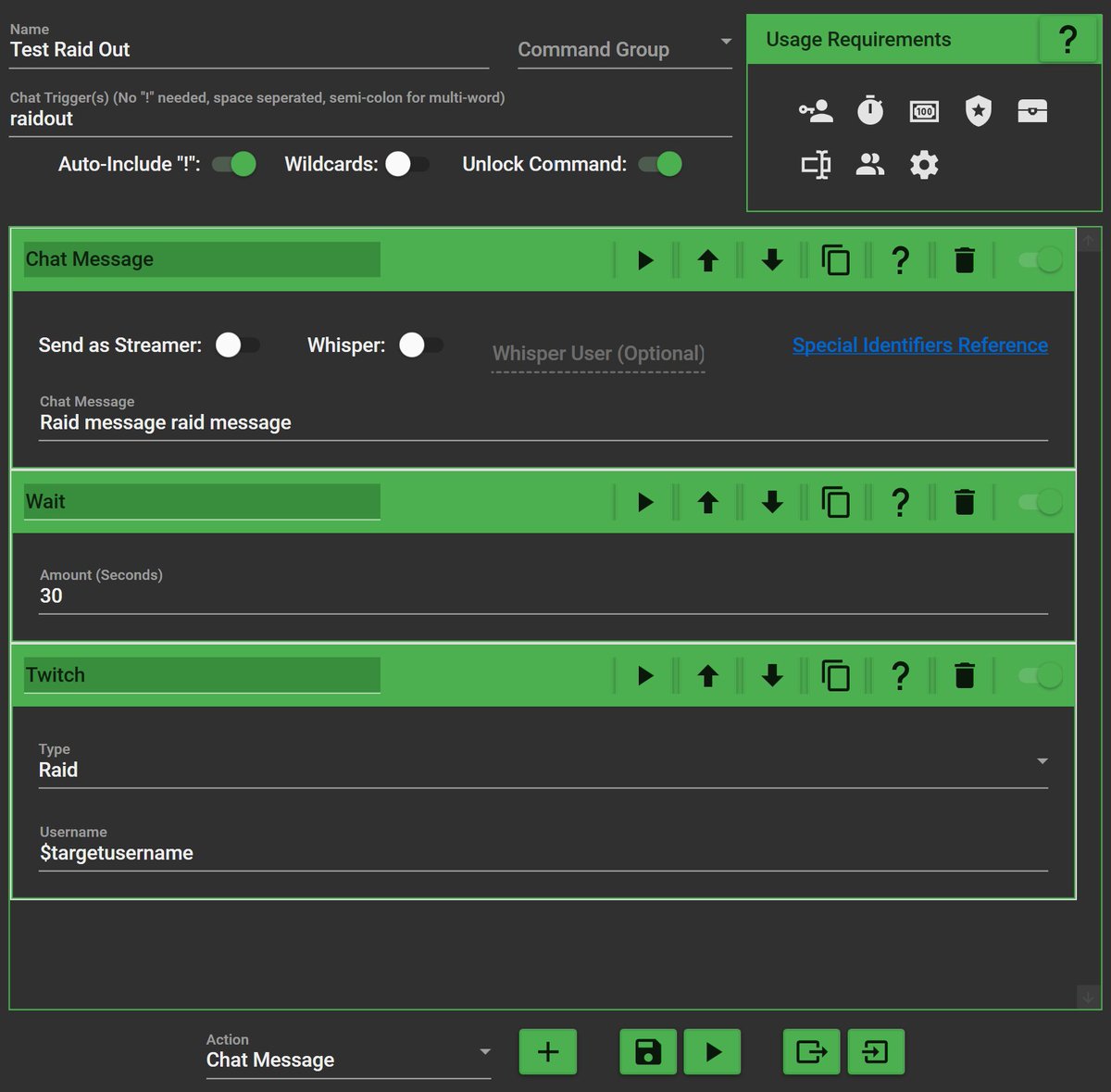Open the people threshold requirement icon
This screenshot has width=1111, height=1092.
870,165
